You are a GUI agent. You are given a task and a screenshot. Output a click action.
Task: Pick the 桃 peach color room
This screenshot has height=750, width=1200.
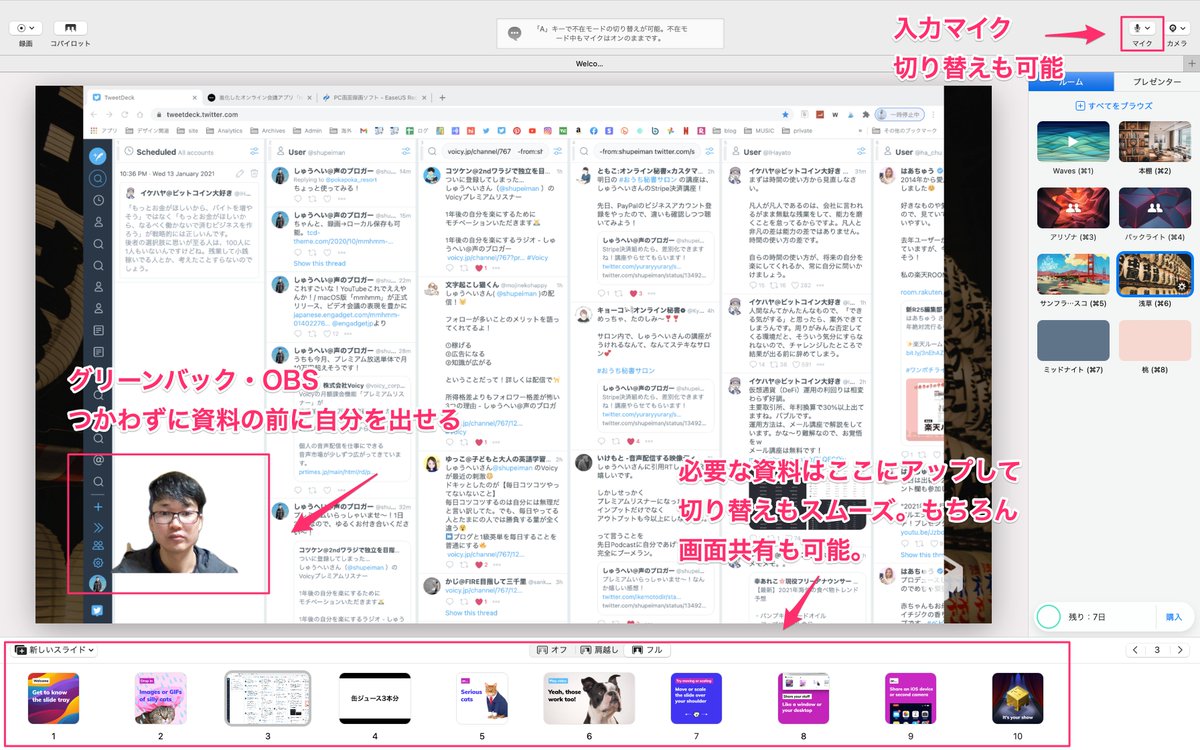[x=1154, y=340]
